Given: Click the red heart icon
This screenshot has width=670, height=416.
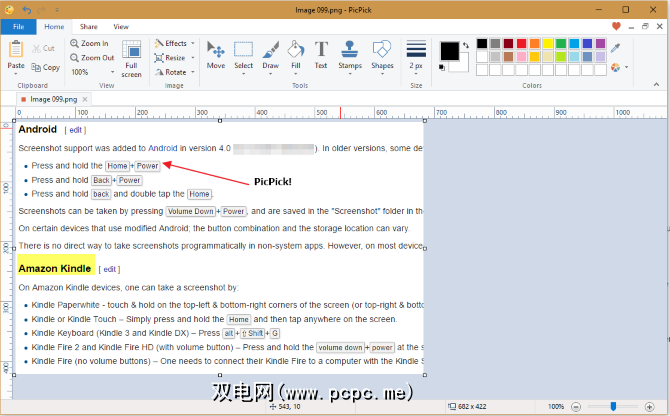Looking at the screenshot, I should click(616, 26).
